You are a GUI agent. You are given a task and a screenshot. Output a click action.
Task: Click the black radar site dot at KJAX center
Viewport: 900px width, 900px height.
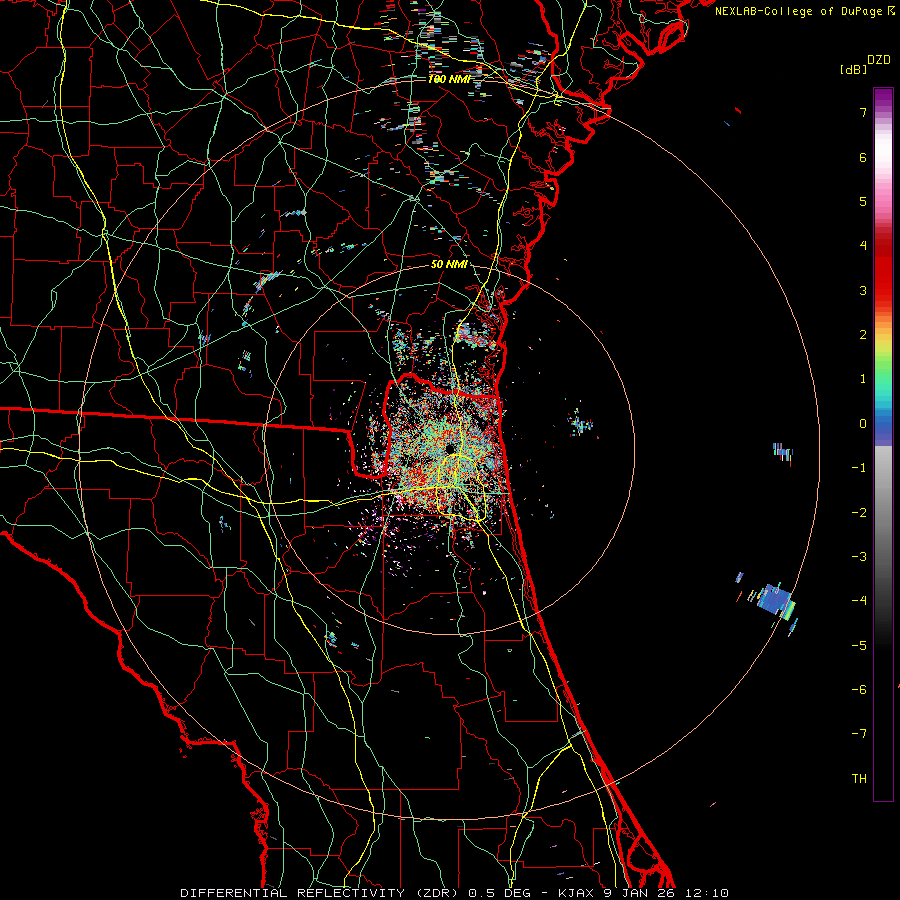click(x=450, y=448)
